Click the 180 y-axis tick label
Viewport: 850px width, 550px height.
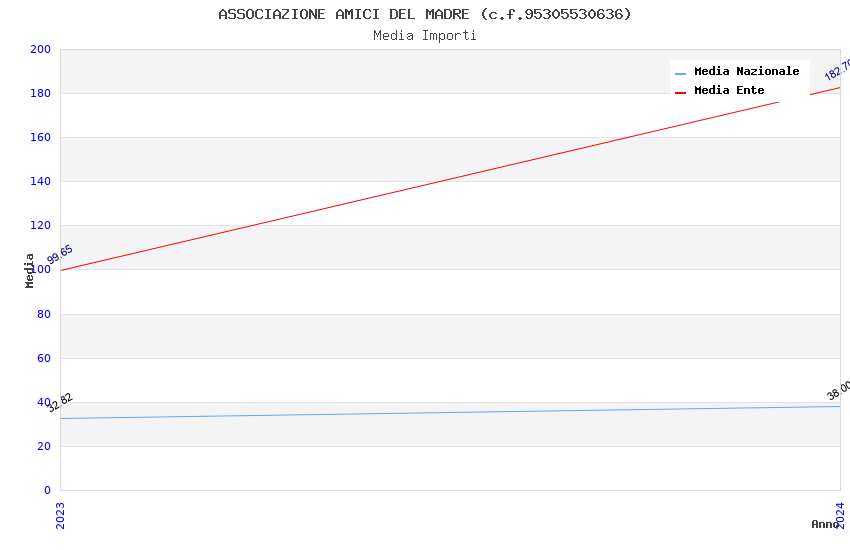tap(40, 93)
